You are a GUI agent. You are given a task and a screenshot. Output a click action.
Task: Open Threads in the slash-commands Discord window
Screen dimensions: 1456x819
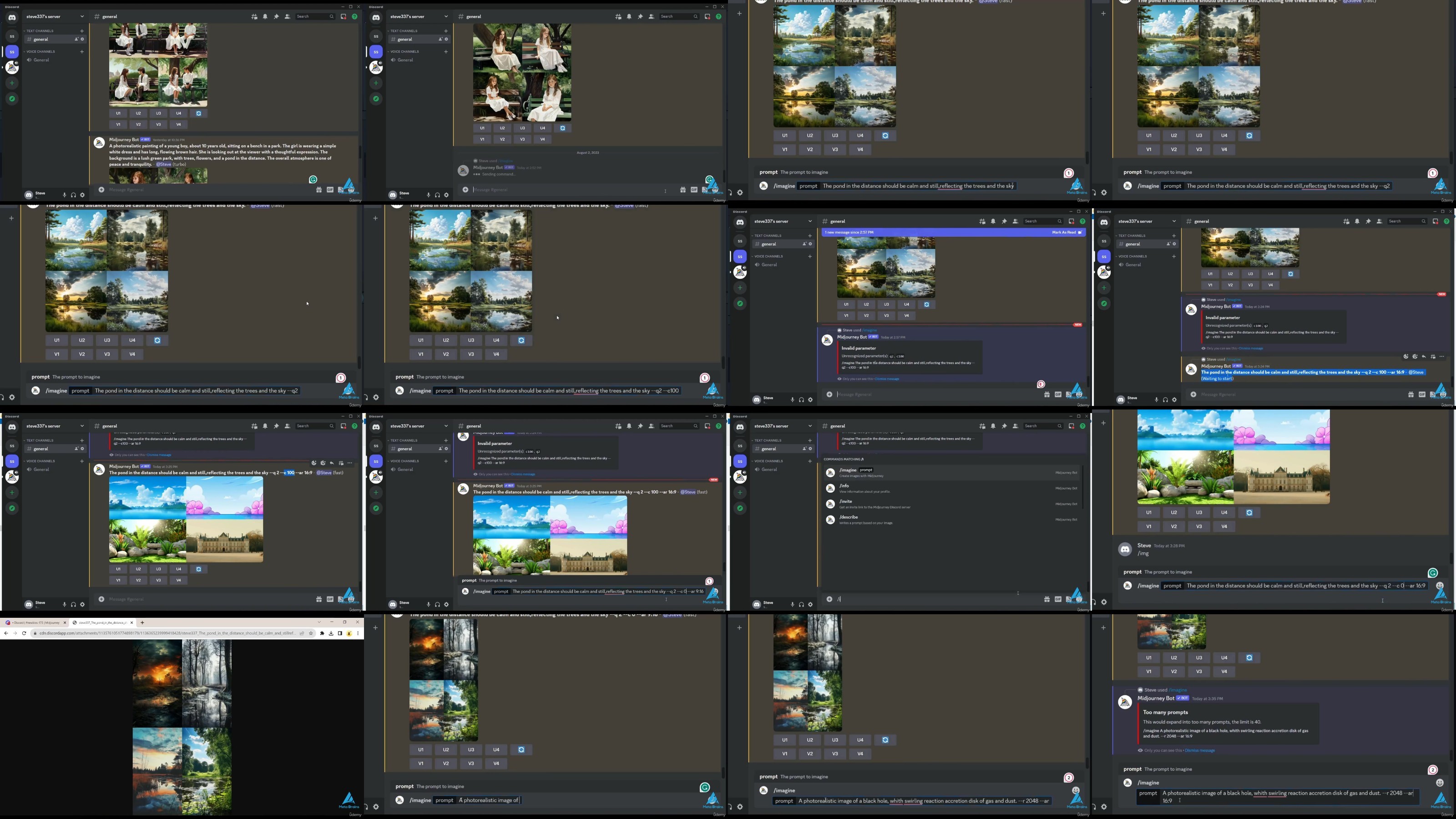click(x=982, y=425)
